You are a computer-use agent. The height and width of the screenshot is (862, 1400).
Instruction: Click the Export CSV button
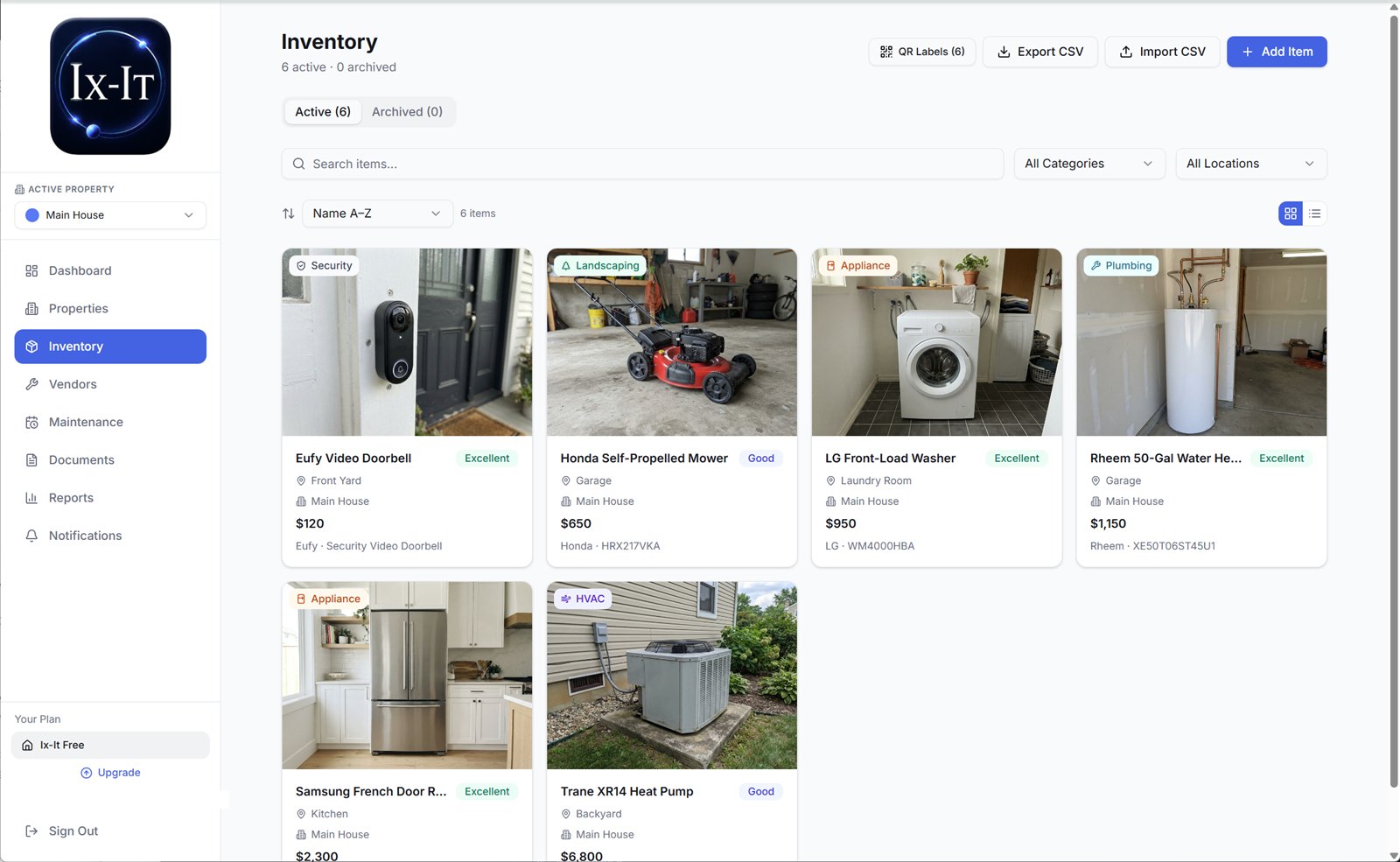point(1040,52)
